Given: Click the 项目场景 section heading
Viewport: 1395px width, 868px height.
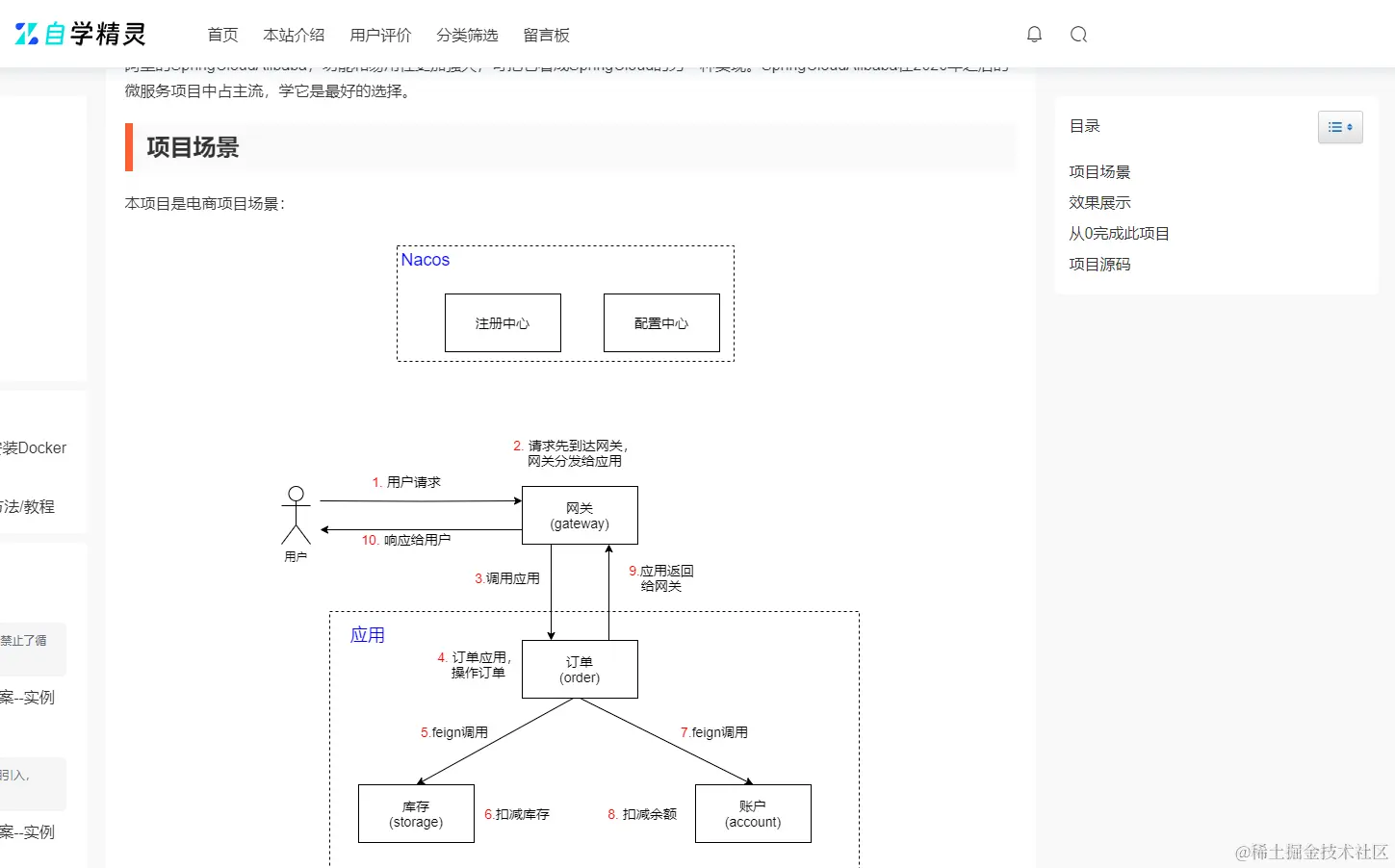Looking at the screenshot, I should tap(193, 147).
